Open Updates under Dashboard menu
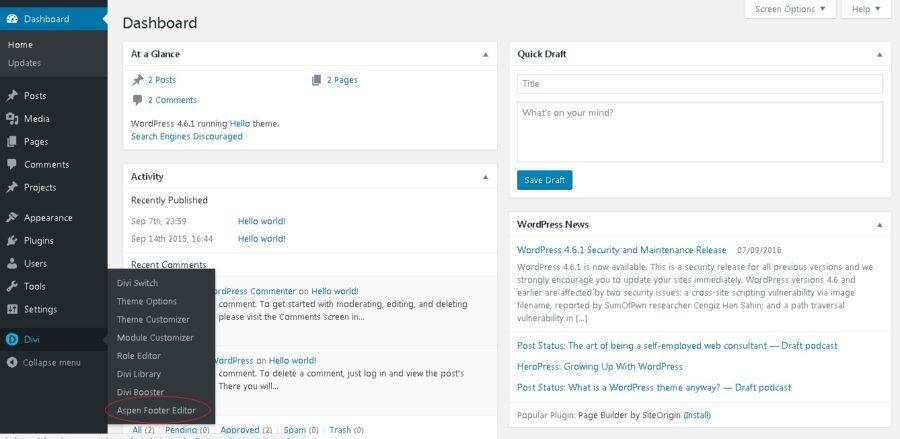The image size is (900, 439). [24, 63]
